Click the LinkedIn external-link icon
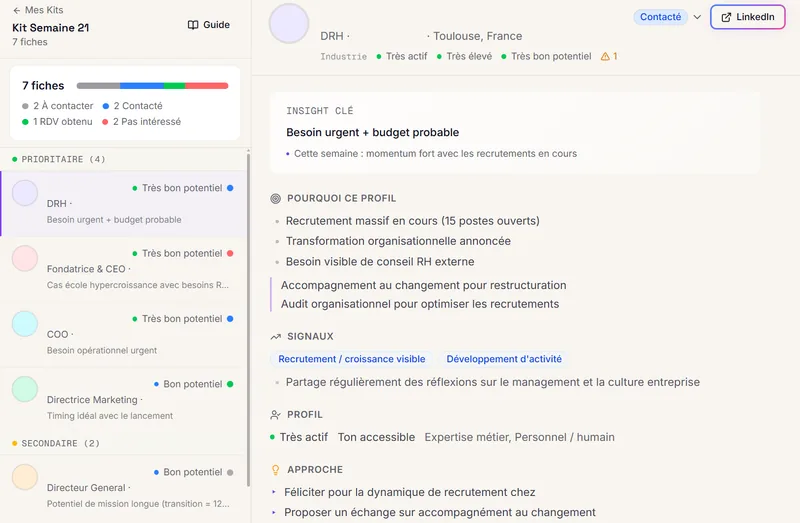The width and height of the screenshot is (800, 523). (x=726, y=17)
